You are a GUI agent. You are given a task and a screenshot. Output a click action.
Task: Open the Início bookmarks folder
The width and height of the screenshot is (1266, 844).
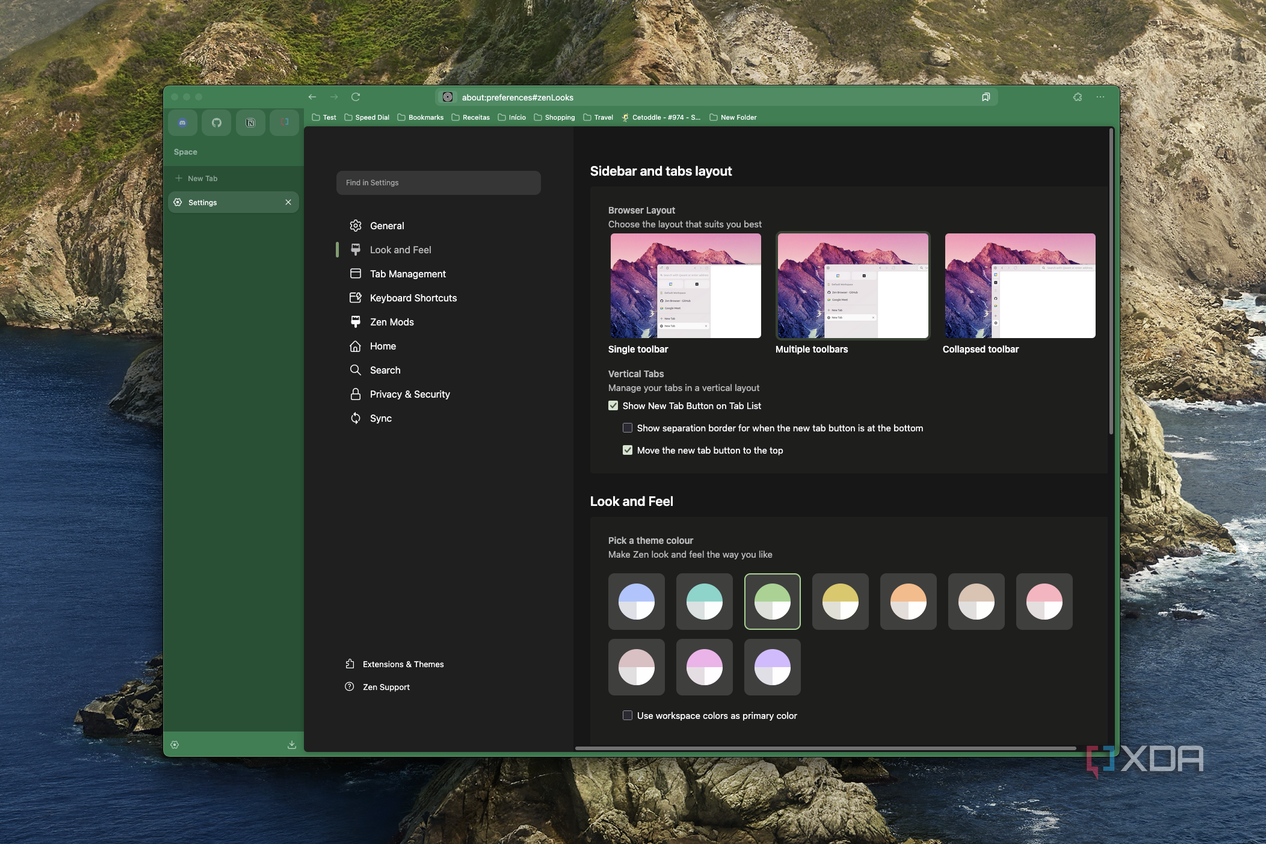point(512,117)
